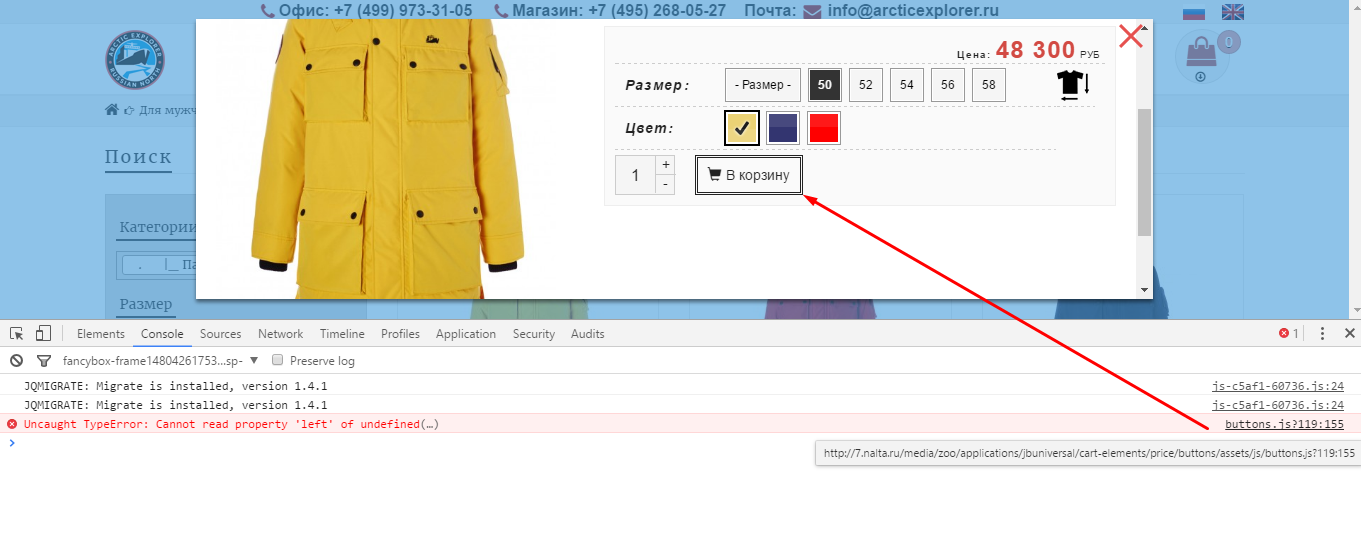
Task: Clear the console with the block icon
Action: point(16,361)
